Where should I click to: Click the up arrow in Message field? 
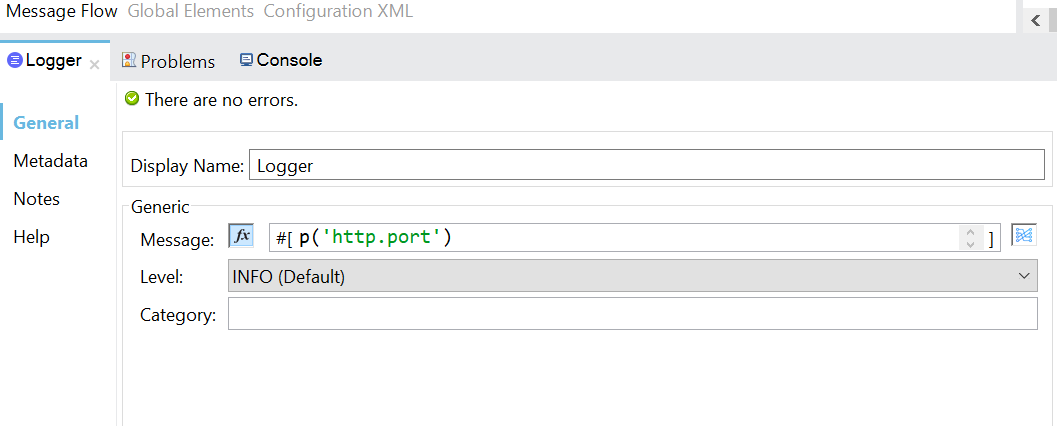coord(969,232)
